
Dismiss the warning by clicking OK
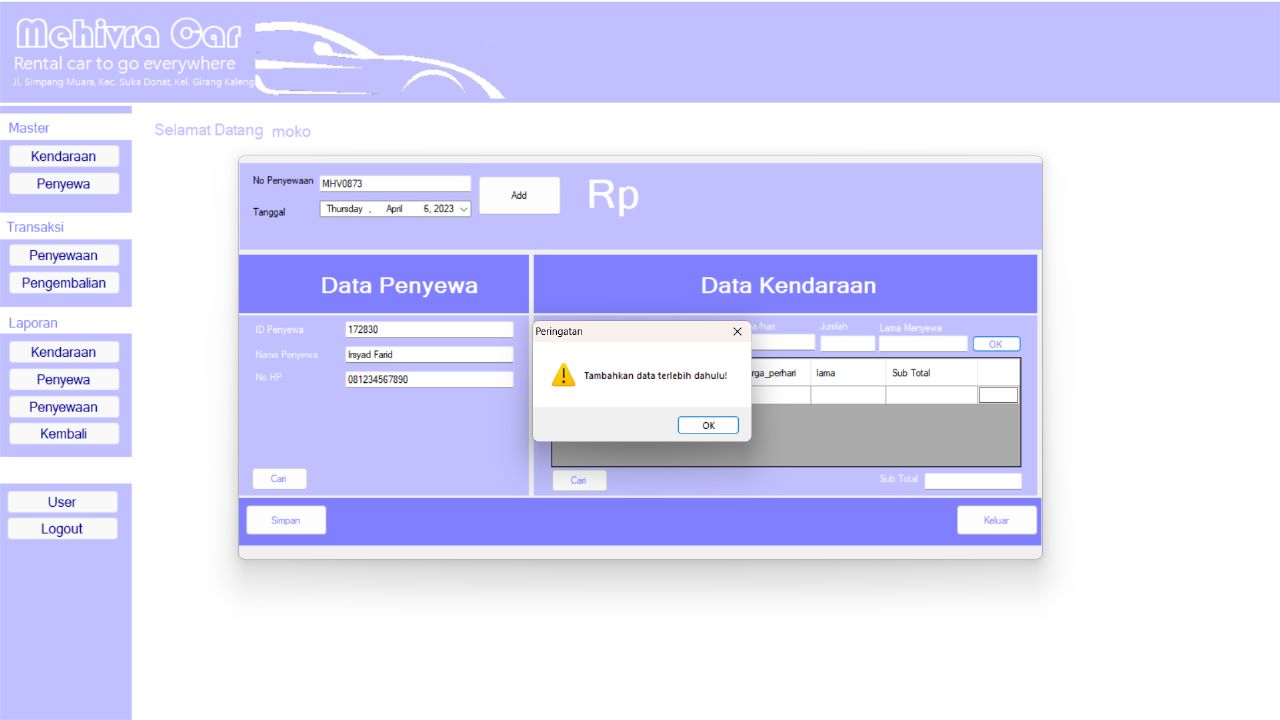[x=707, y=424]
